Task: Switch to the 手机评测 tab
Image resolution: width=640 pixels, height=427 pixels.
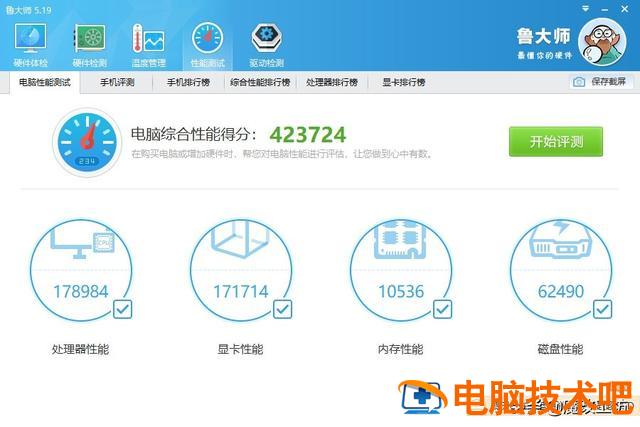Action: click(x=117, y=82)
